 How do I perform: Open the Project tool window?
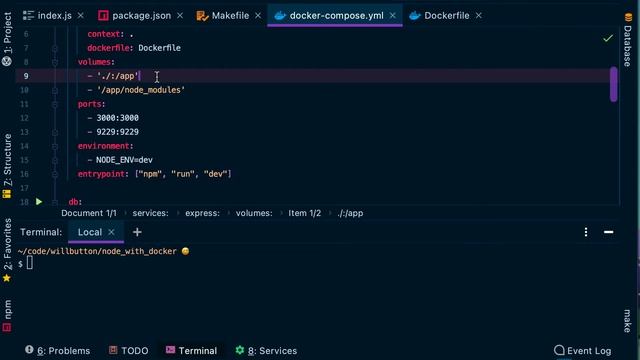pos(7,39)
